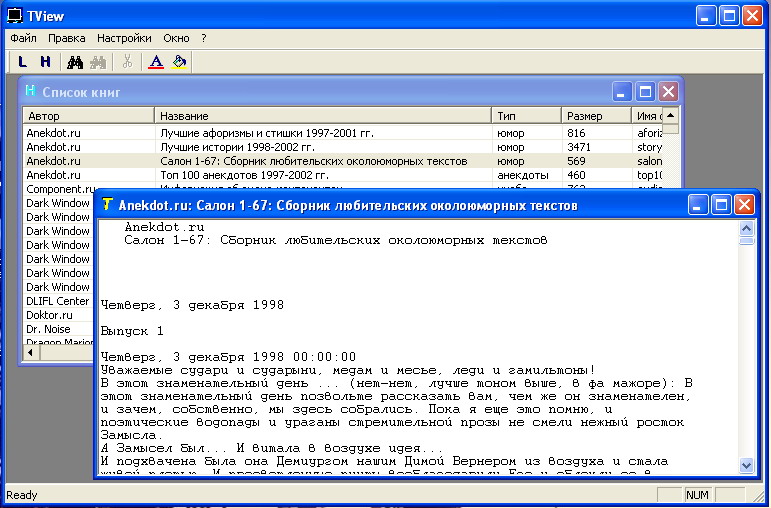Minimize the main TView window
Viewport: 771px width, 508px height.
(x=706, y=16)
